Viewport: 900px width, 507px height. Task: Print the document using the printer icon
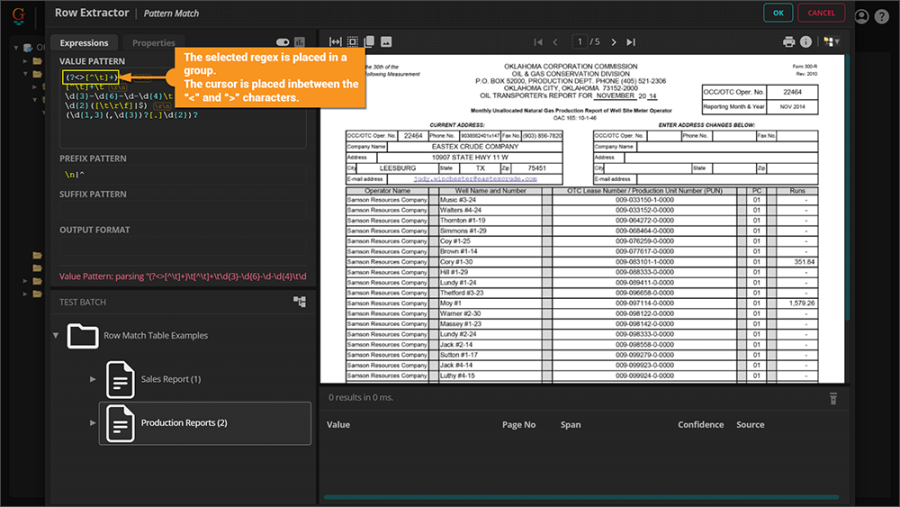[x=789, y=42]
